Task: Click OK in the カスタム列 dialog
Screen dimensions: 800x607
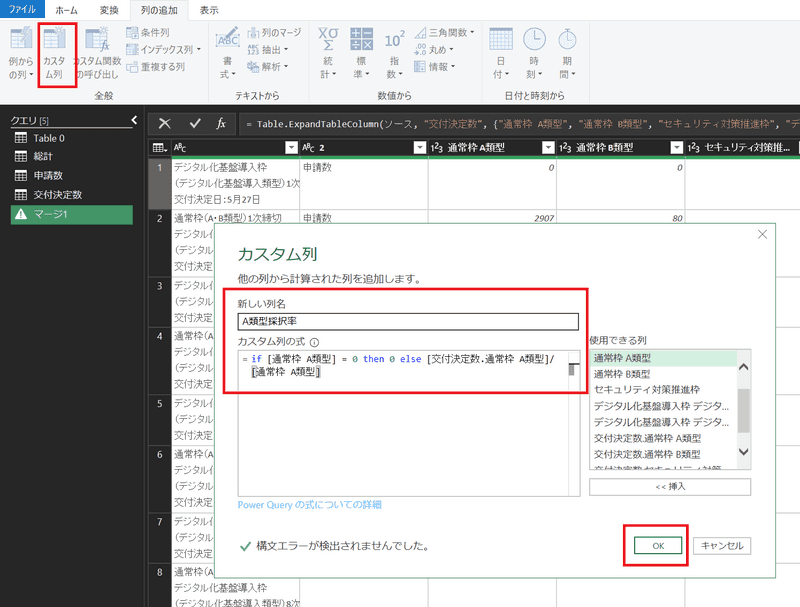Action: (x=657, y=545)
